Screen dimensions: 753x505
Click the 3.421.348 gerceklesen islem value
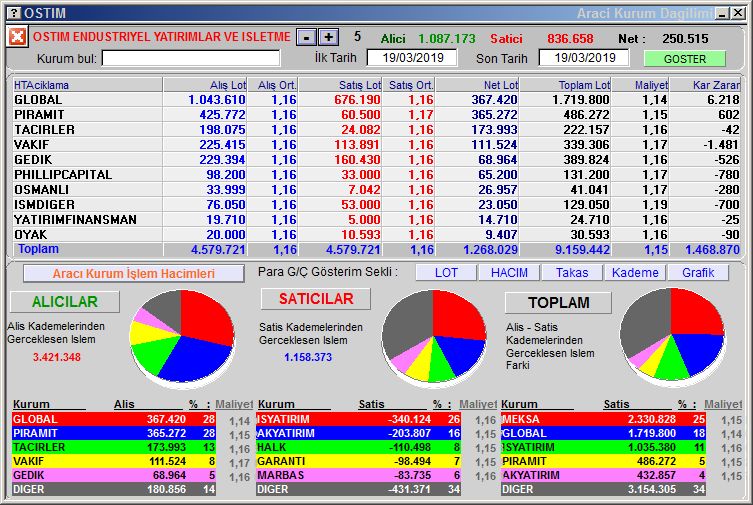pyautogui.click(x=57, y=357)
